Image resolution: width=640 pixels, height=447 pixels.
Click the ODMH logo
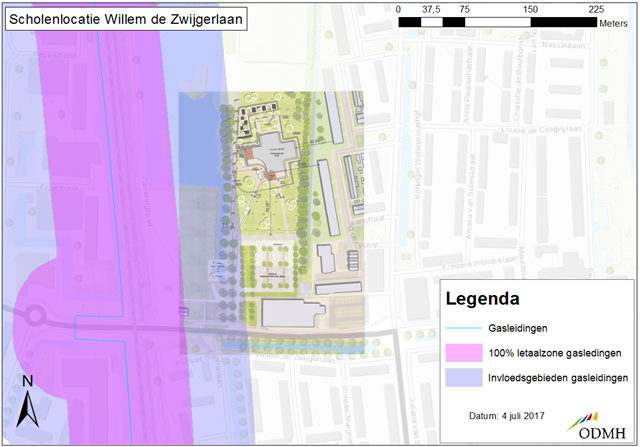click(x=596, y=427)
